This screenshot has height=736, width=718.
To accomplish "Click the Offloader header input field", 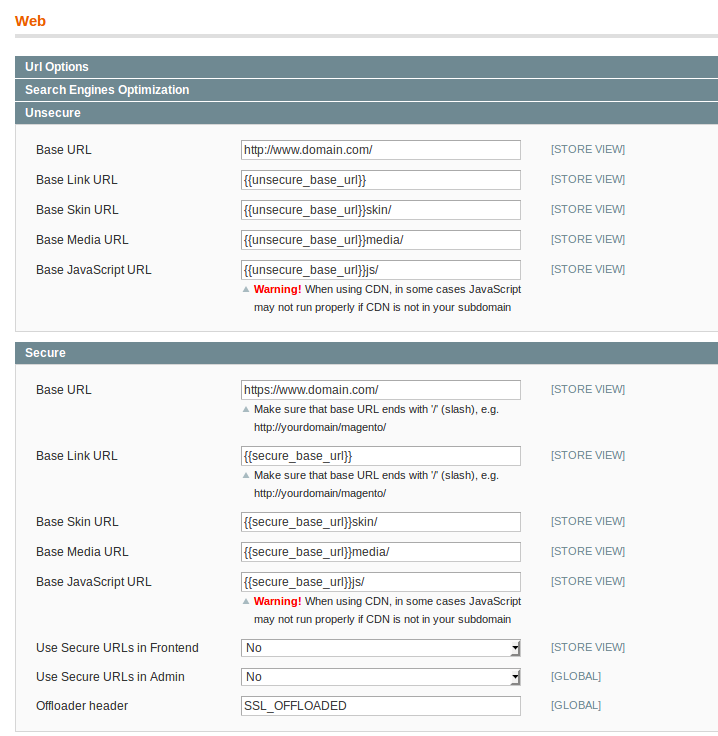I will click(x=380, y=706).
